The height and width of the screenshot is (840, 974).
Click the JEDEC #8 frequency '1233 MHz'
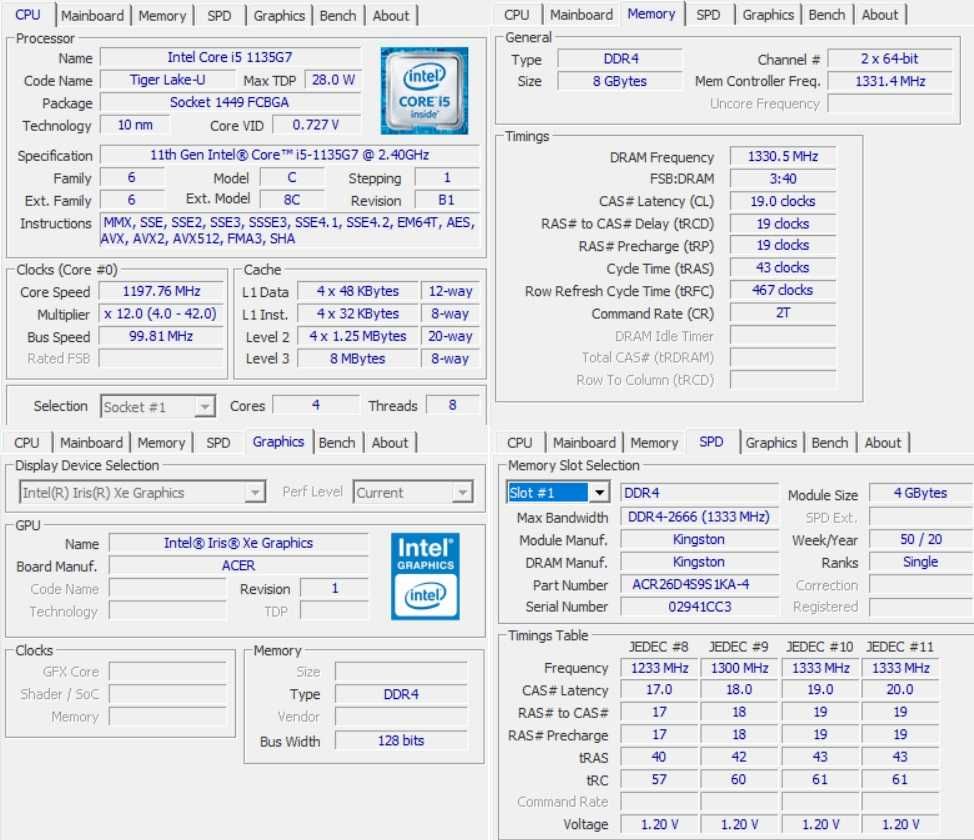pyautogui.click(x=659, y=668)
